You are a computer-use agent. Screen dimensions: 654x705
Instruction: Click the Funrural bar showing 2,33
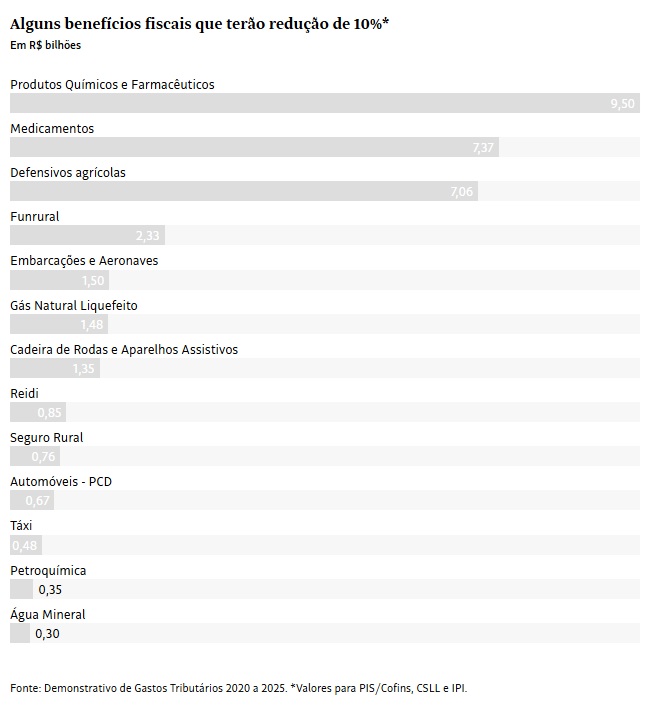[x=87, y=236]
